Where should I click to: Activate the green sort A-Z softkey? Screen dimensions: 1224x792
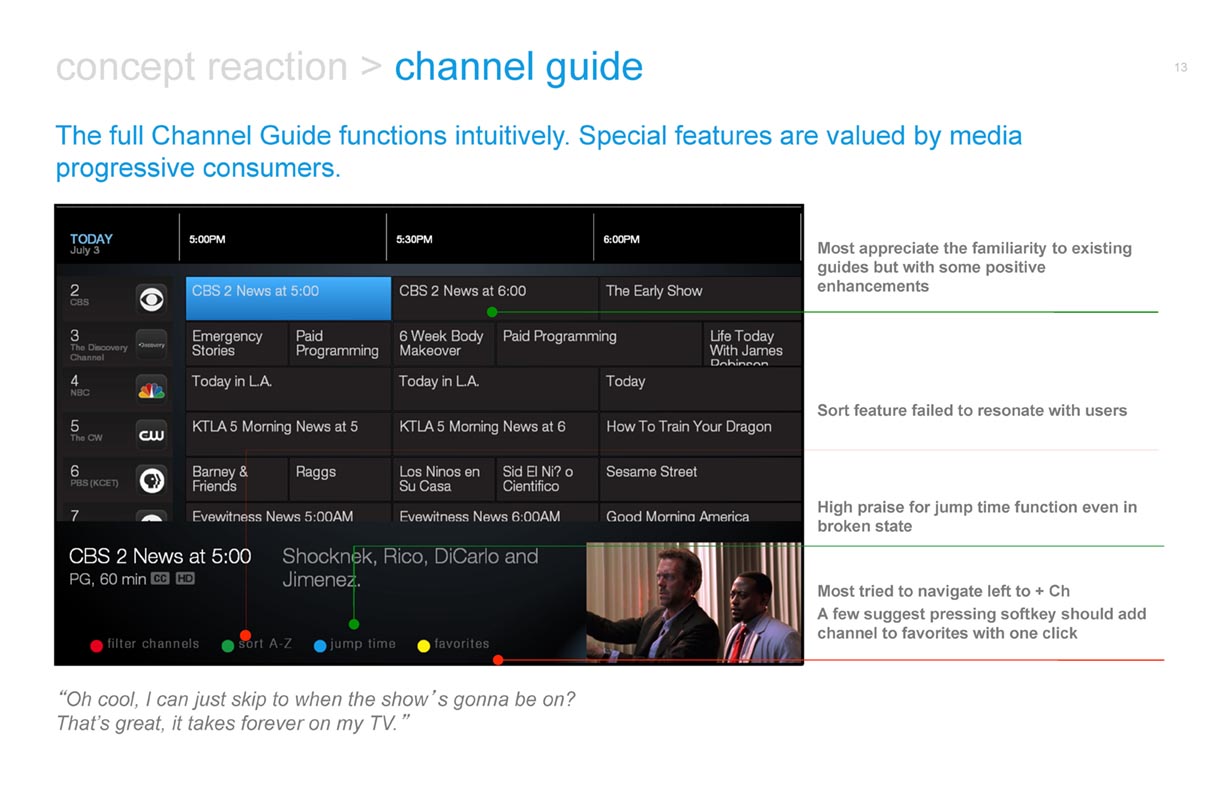(257, 645)
